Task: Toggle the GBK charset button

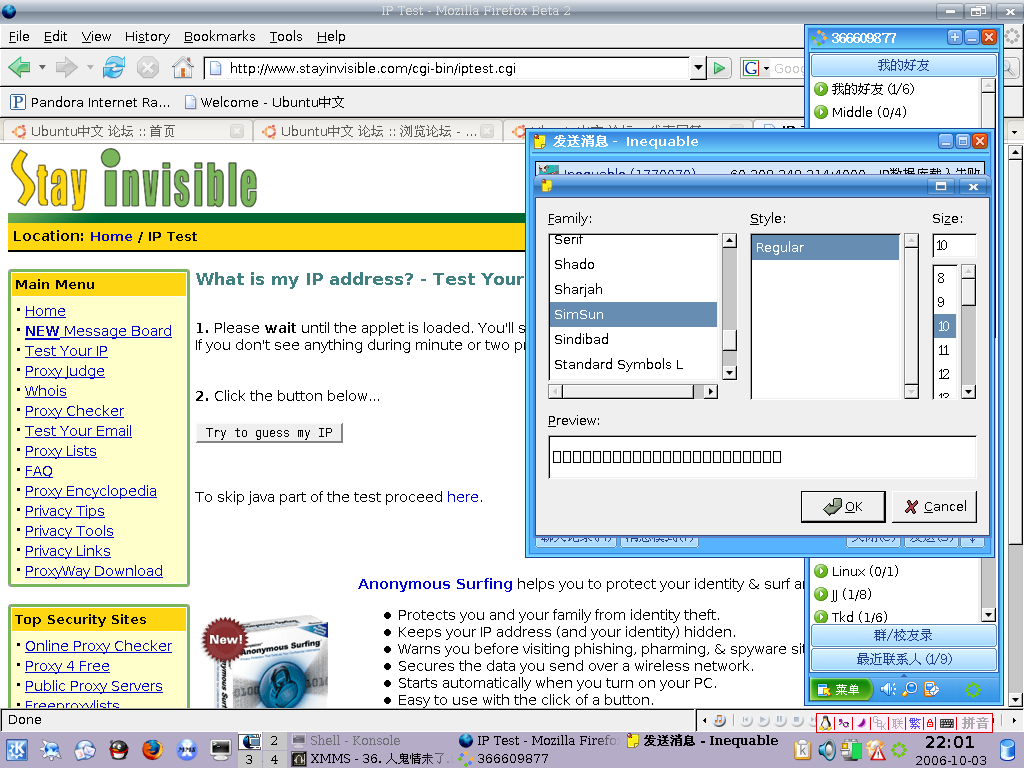Action: [x=880, y=723]
